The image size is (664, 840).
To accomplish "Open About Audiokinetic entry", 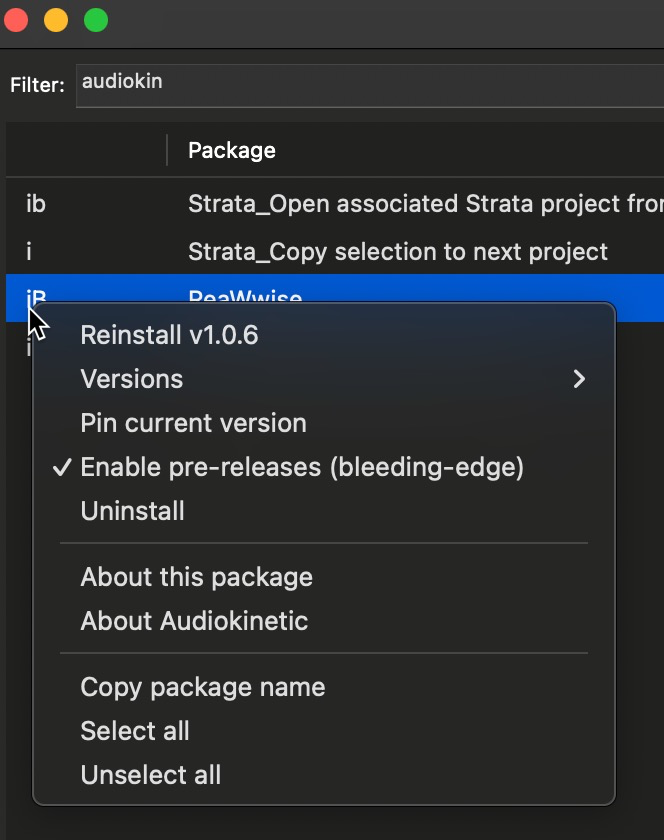I will pyautogui.click(x=194, y=621).
